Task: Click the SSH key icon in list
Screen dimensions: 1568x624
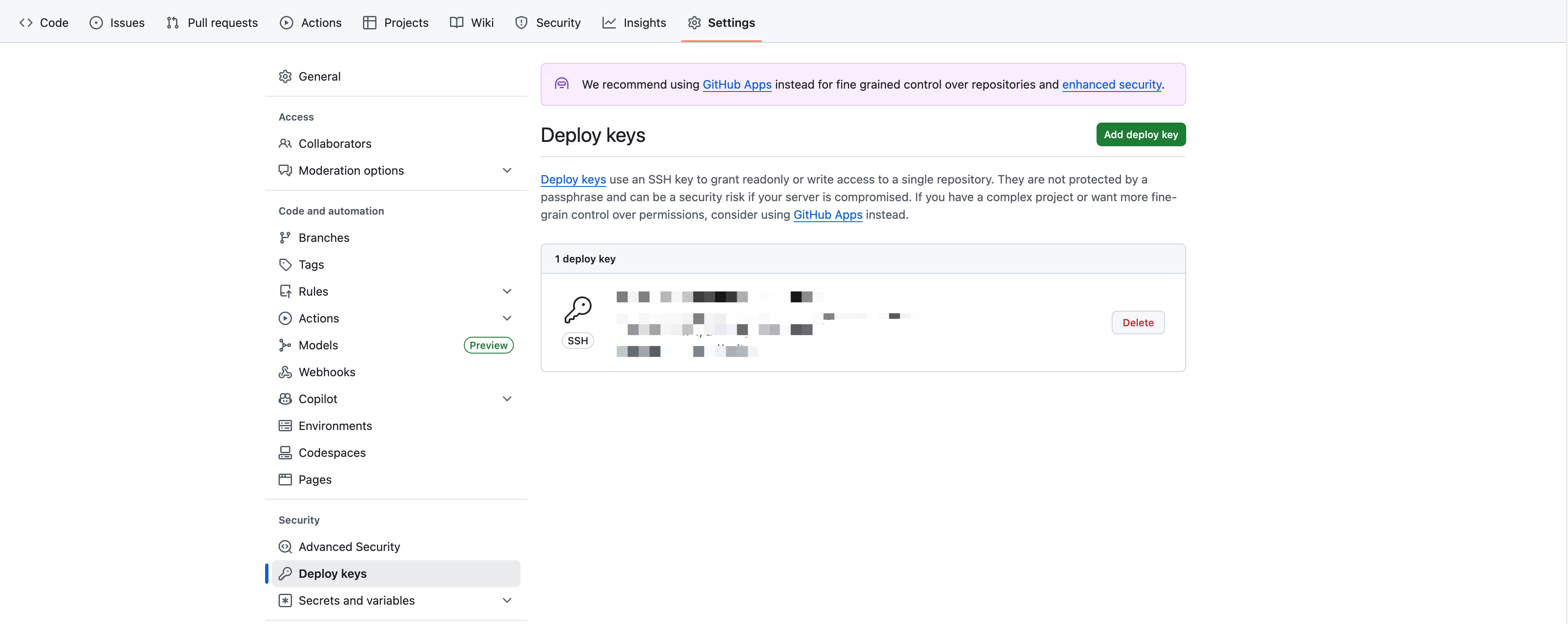Action: [x=577, y=309]
